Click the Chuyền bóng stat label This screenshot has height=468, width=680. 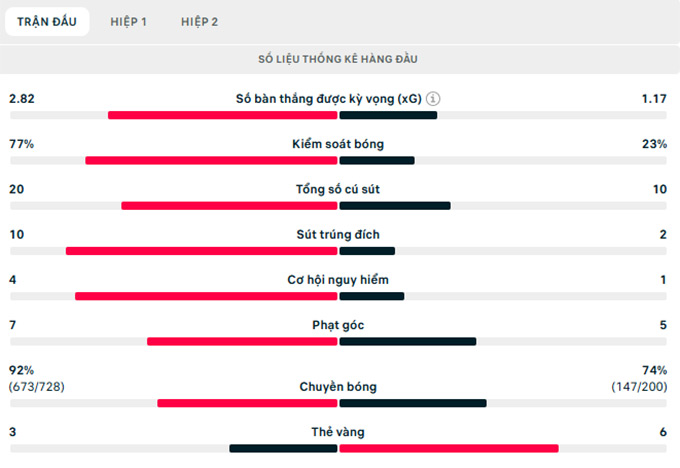click(x=339, y=387)
